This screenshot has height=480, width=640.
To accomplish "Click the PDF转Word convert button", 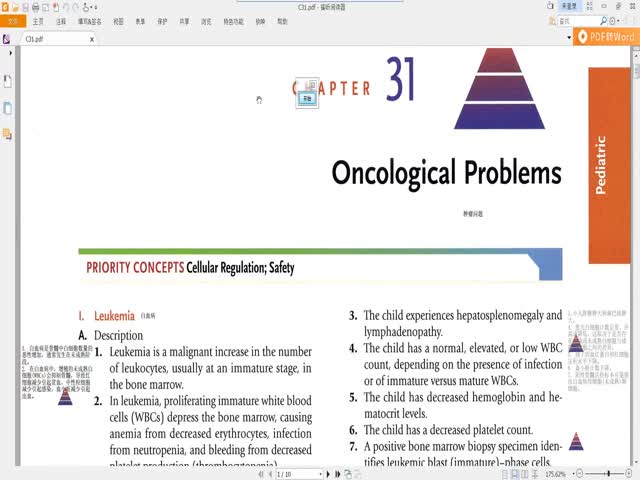I will tap(606, 37).
